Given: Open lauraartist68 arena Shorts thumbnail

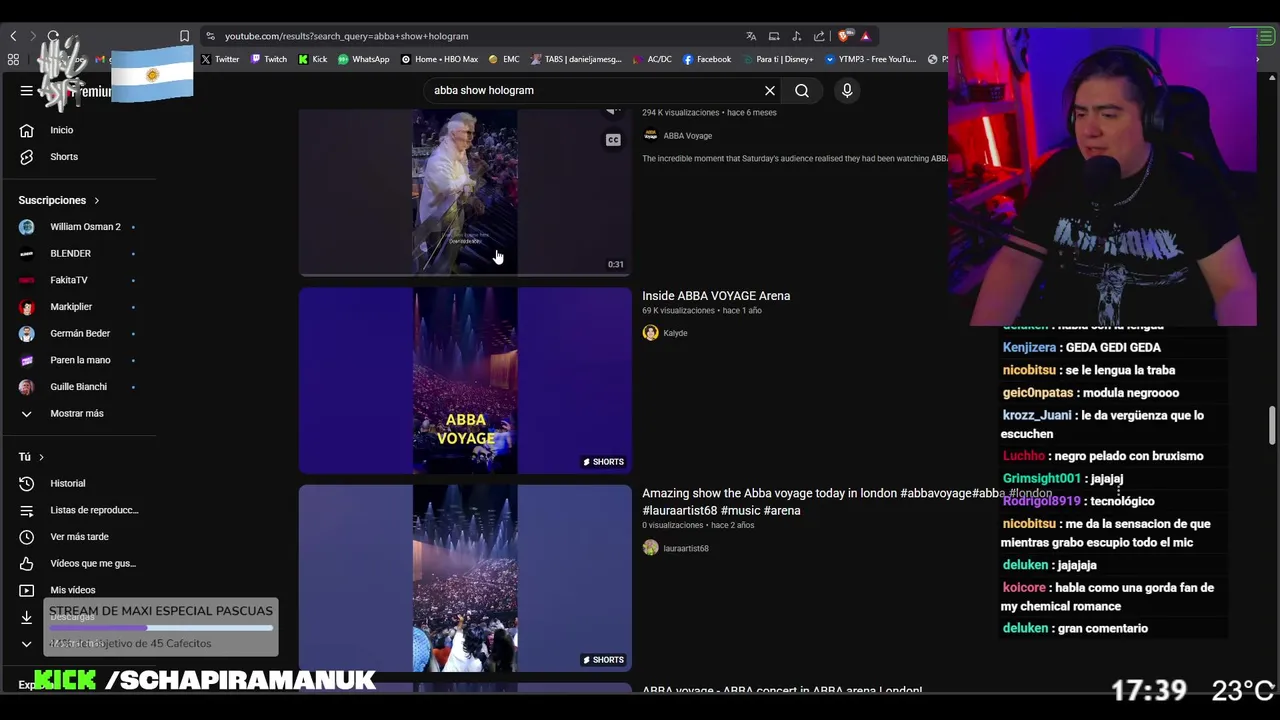Looking at the screenshot, I should pos(465,578).
